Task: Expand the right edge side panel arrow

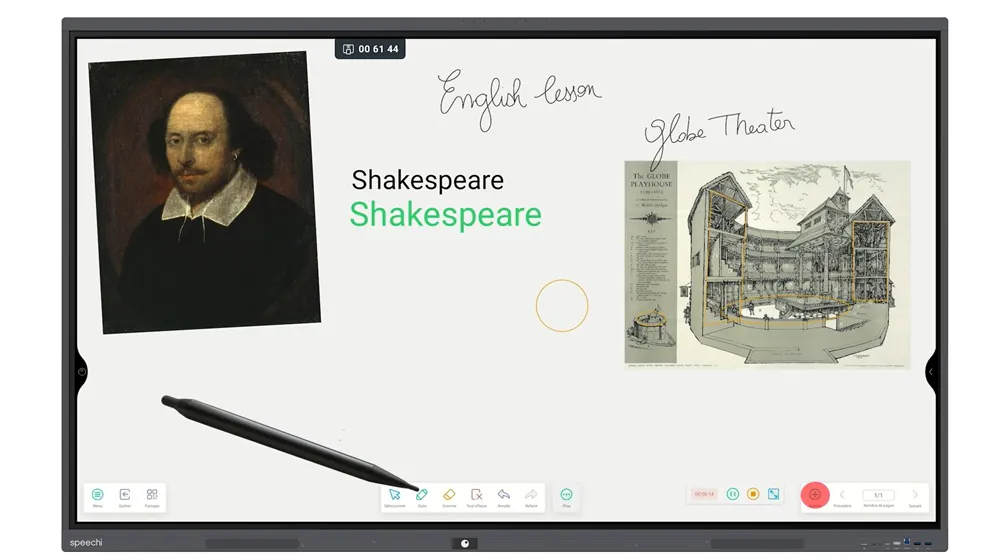Action: pos(931,372)
